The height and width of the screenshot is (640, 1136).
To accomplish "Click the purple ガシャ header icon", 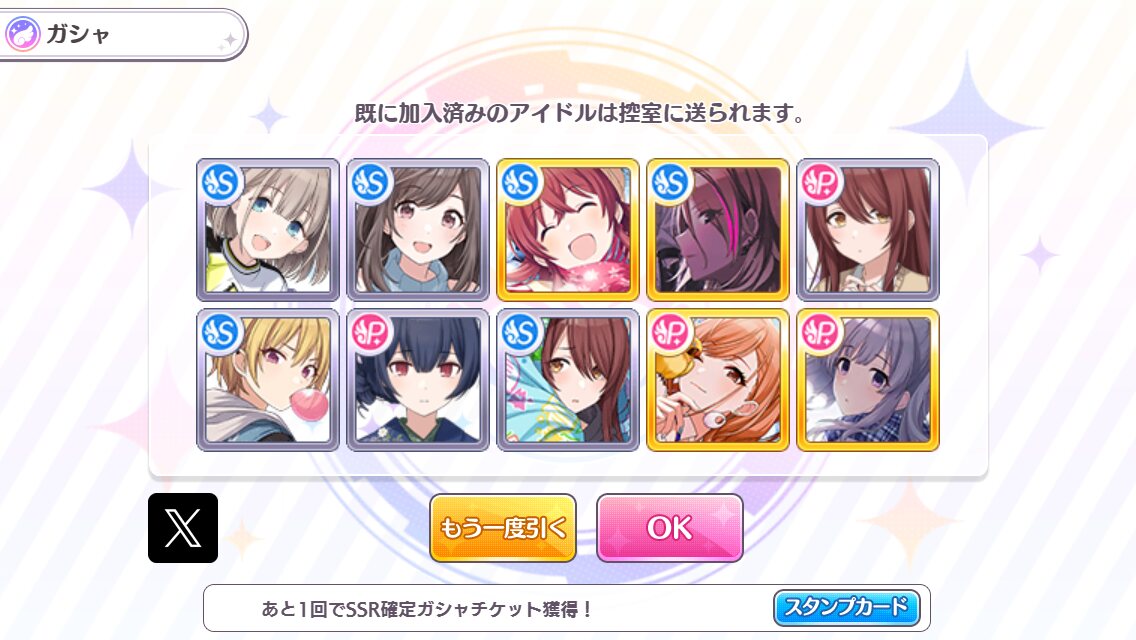I will tap(22, 34).
